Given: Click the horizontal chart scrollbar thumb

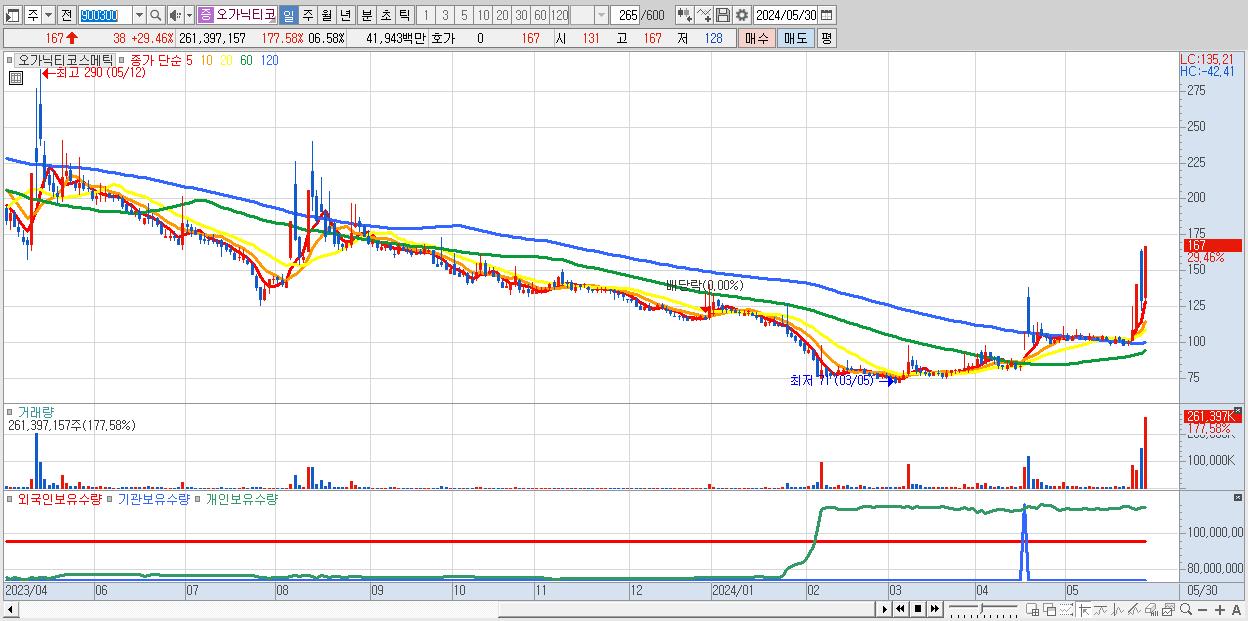Looking at the screenshot, I should click(x=688, y=609).
